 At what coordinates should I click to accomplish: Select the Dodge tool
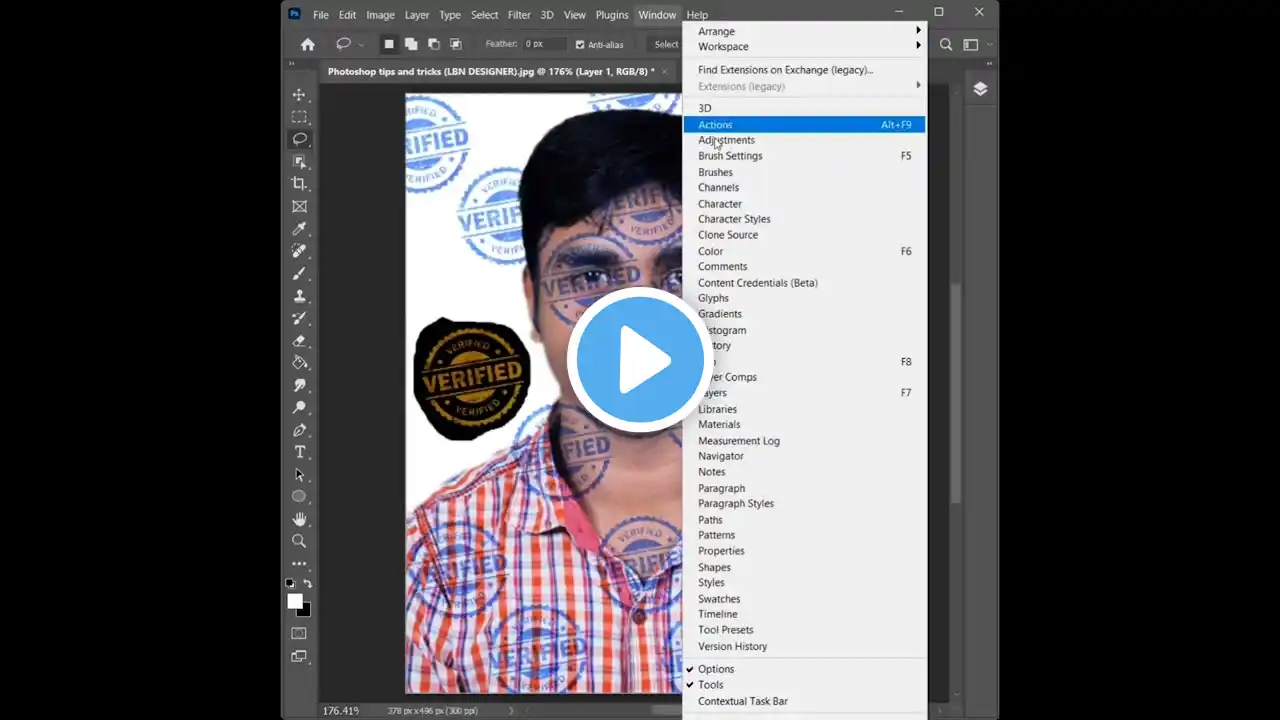coord(299,407)
